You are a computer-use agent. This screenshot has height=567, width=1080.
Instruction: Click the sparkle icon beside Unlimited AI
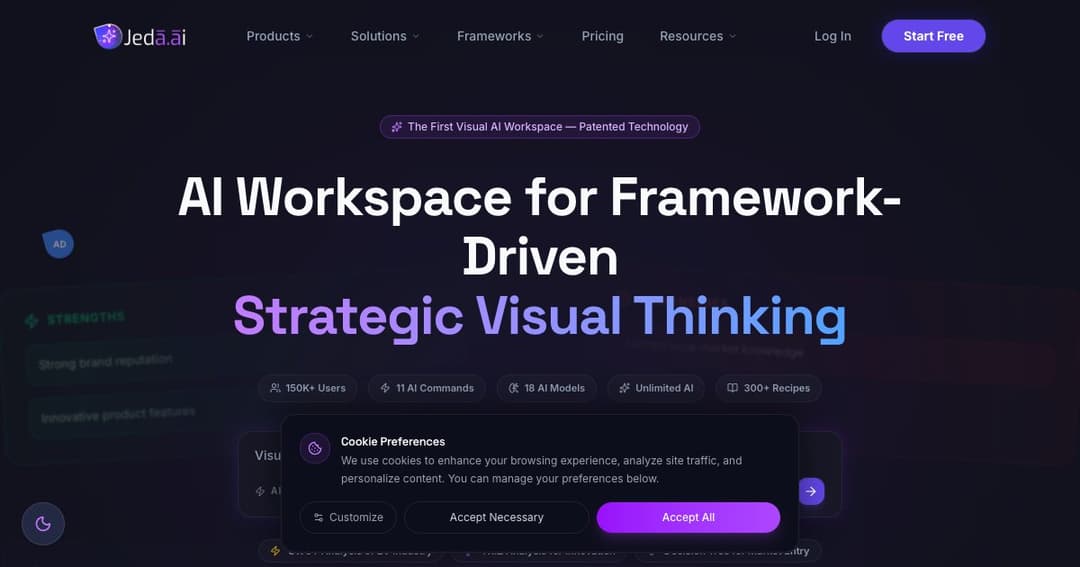(625, 388)
